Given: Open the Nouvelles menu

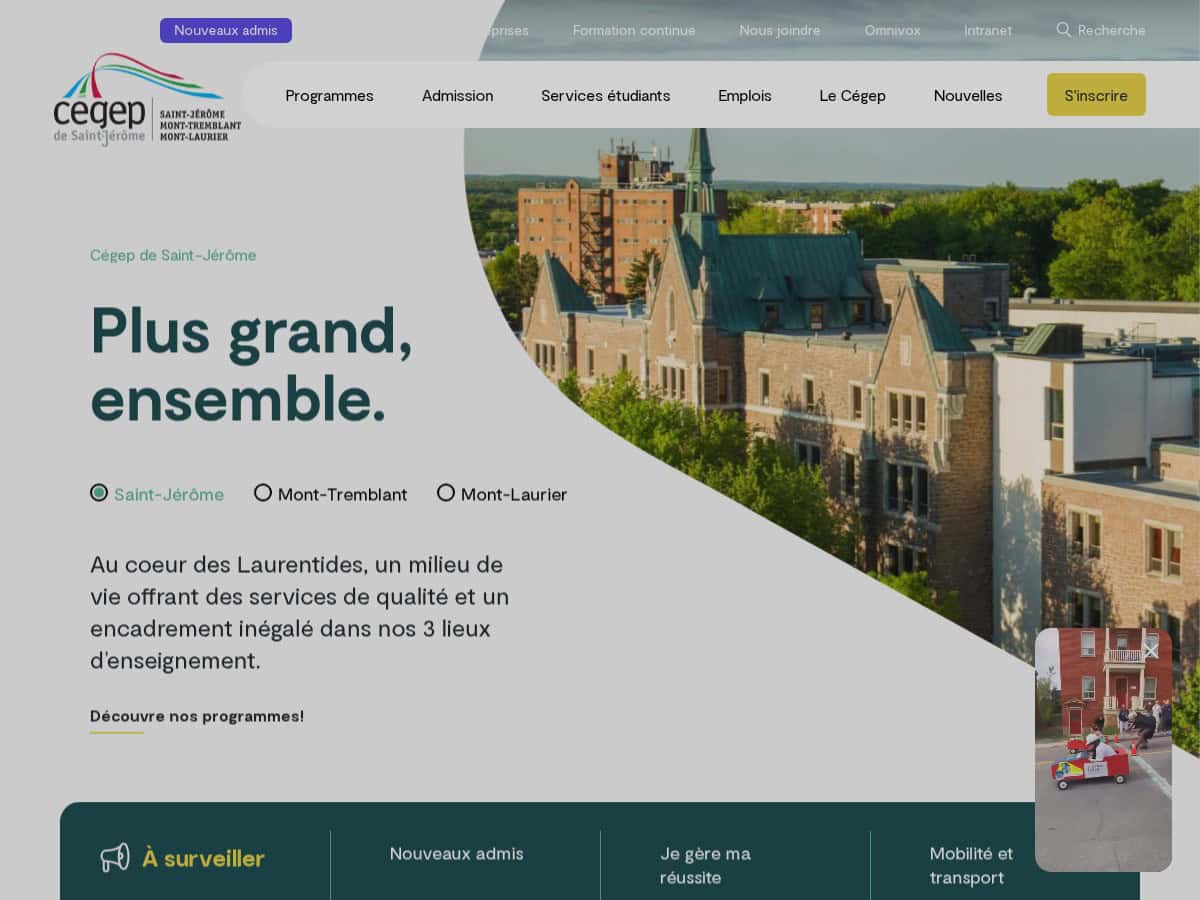Looking at the screenshot, I should click(968, 96).
